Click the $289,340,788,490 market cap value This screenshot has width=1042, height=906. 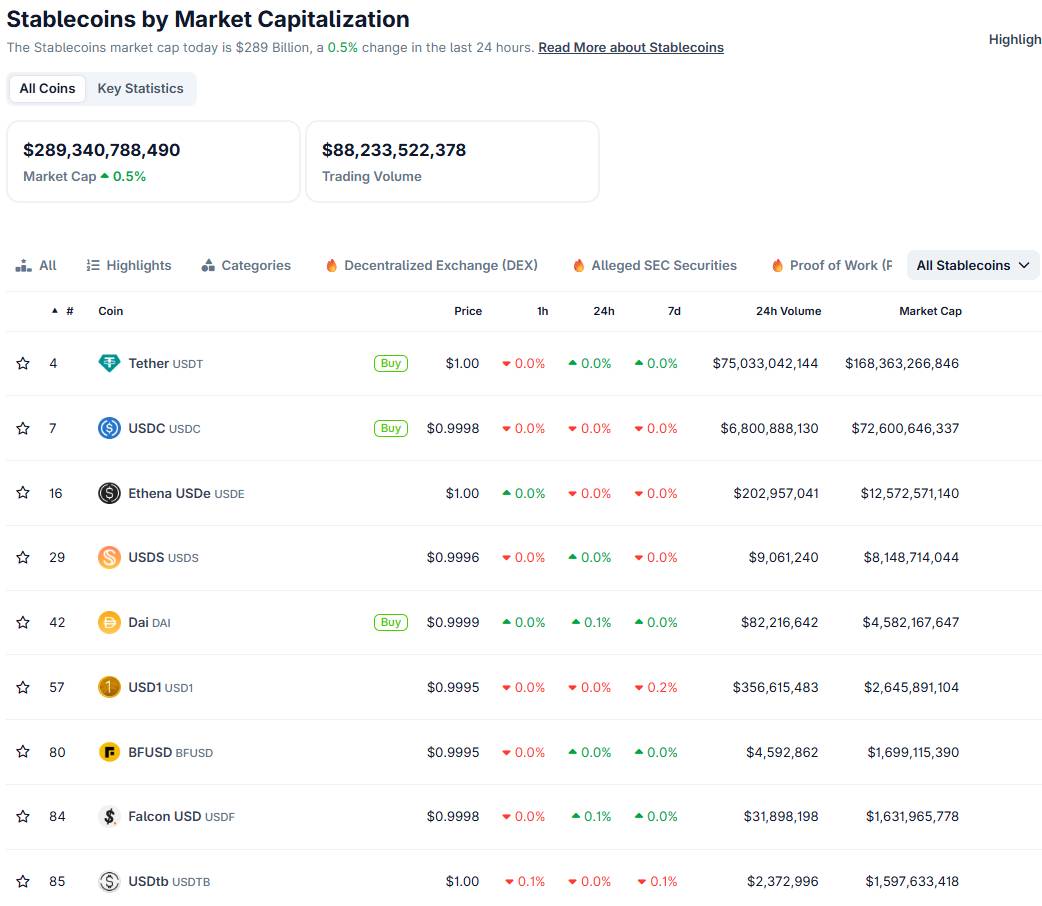(102, 150)
